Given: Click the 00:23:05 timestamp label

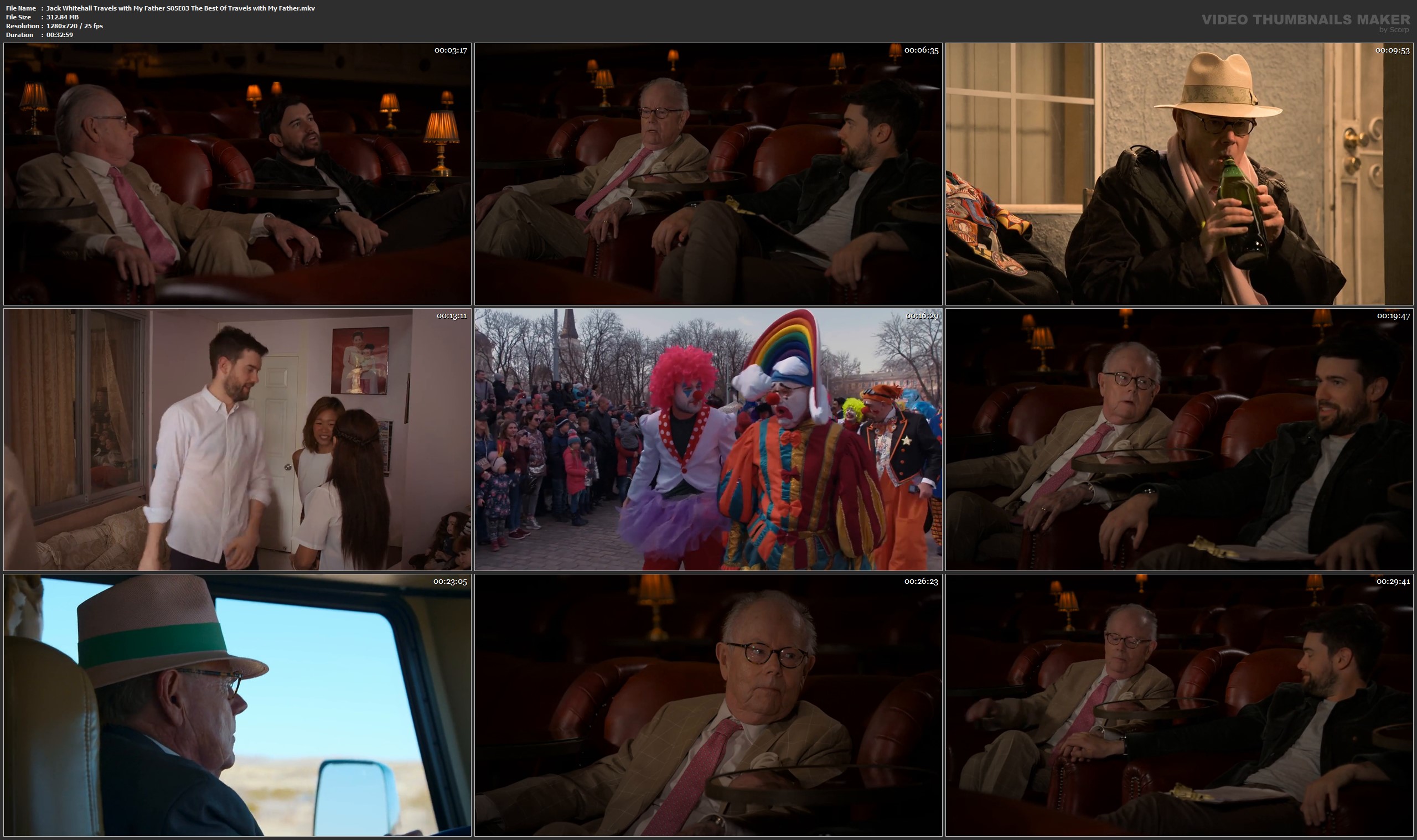Looking at the screenshot, I should [451, 582].
